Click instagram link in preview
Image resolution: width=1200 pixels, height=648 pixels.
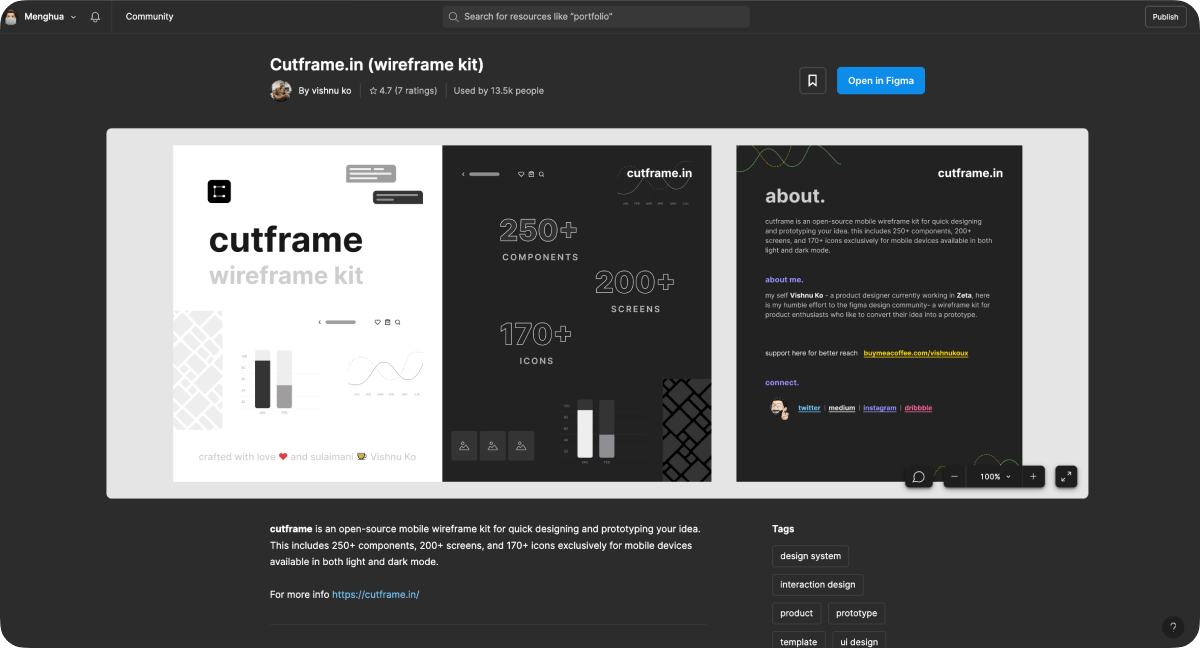click(879, 408)
